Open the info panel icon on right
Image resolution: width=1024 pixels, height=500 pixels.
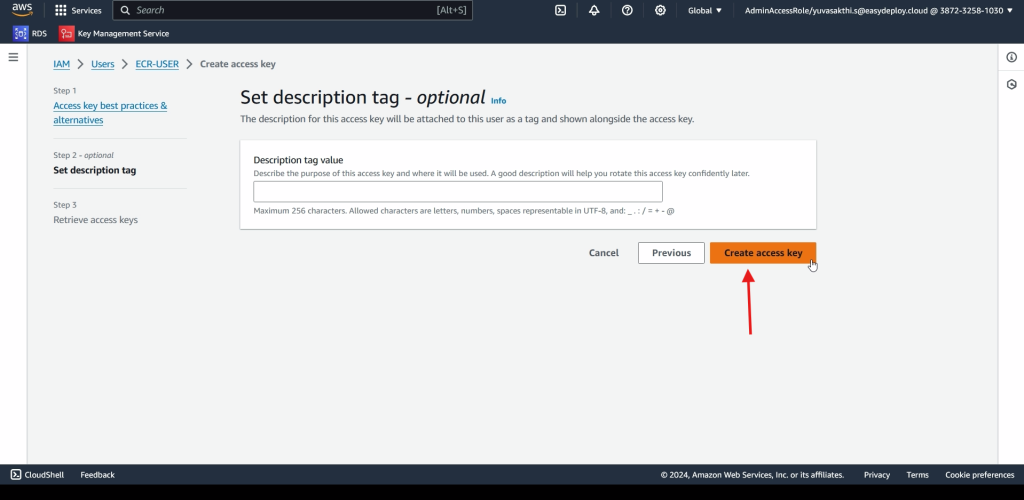(x=1011, y=57)
